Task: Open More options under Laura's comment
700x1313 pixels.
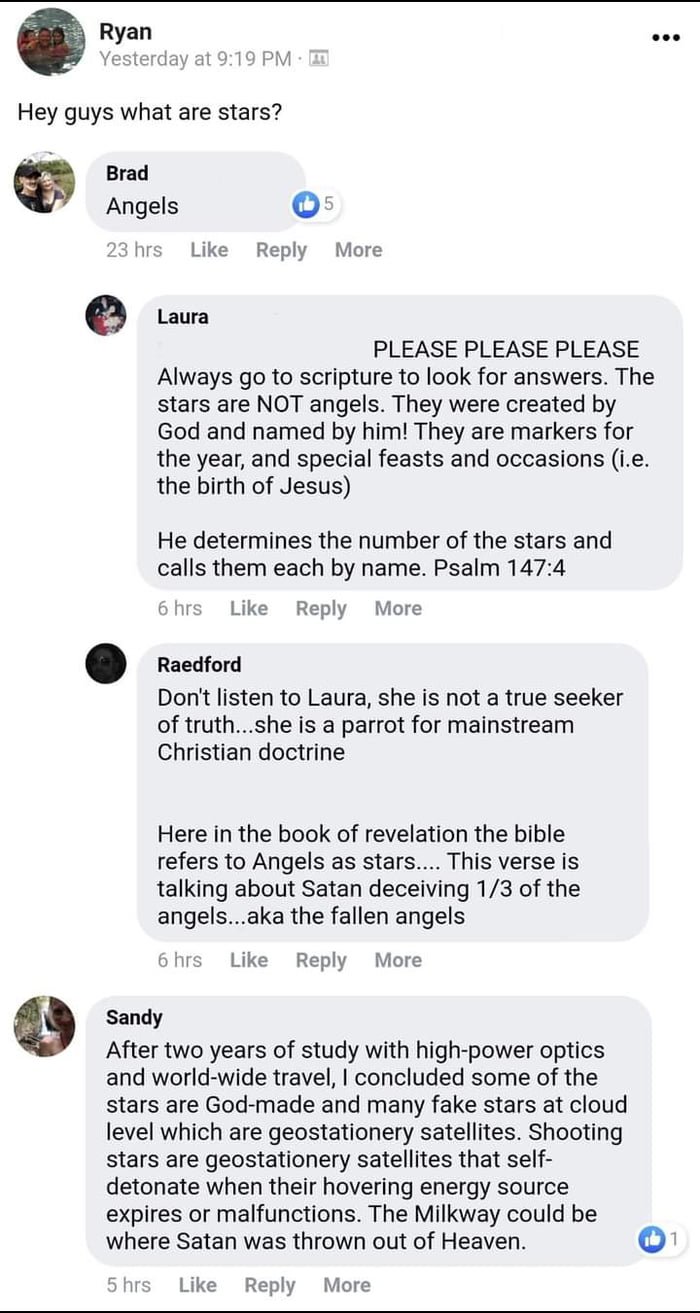Action: [398, 608]
